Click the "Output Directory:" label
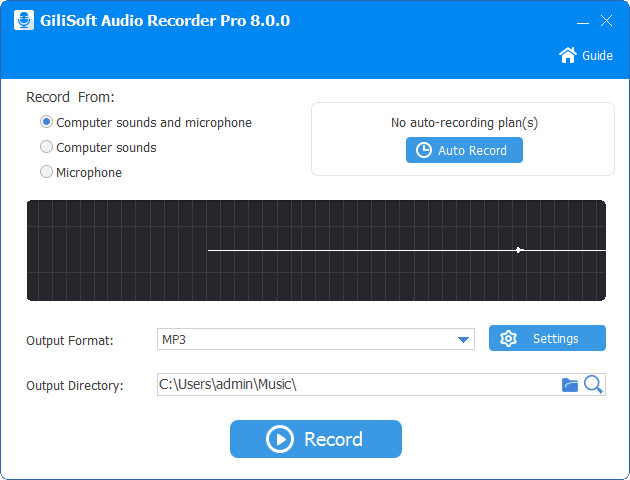The height and width of the screenshot is (480, 630). (75, 386)
